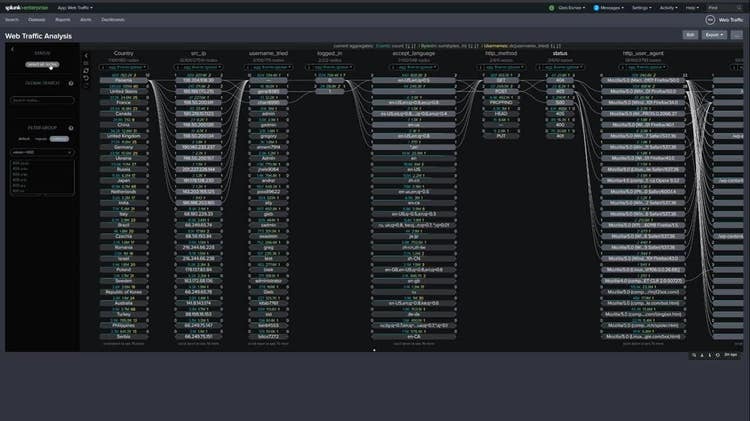Click the search nodes input field
The image size is (750, 421).
point(41,100)
